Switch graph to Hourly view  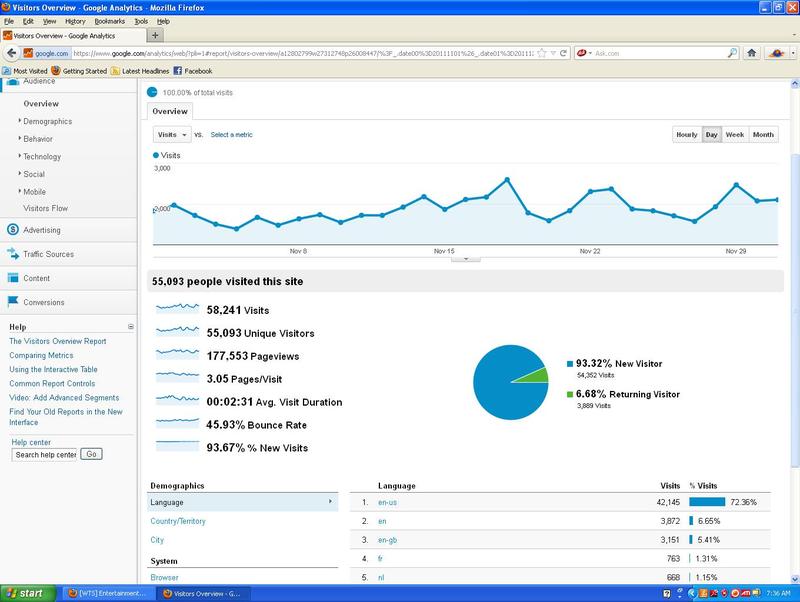point(687,135)
